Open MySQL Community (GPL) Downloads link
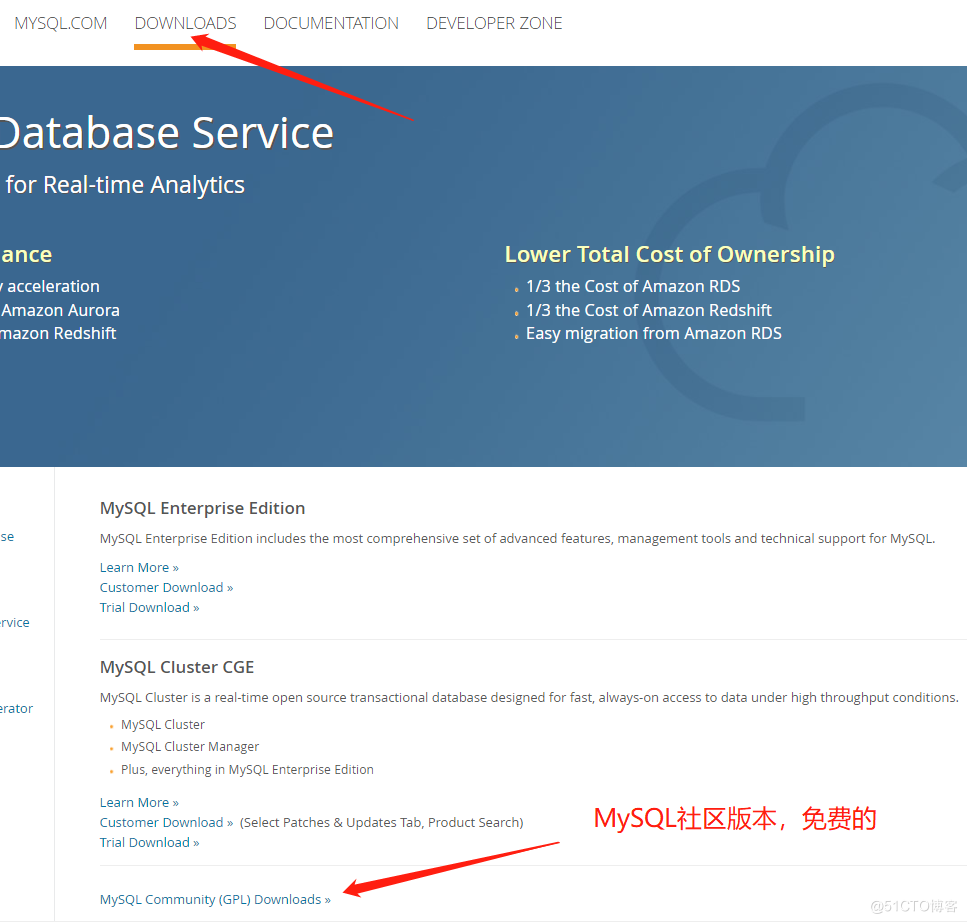The width and height of the screenshot is (967, 923). [215, 900]
